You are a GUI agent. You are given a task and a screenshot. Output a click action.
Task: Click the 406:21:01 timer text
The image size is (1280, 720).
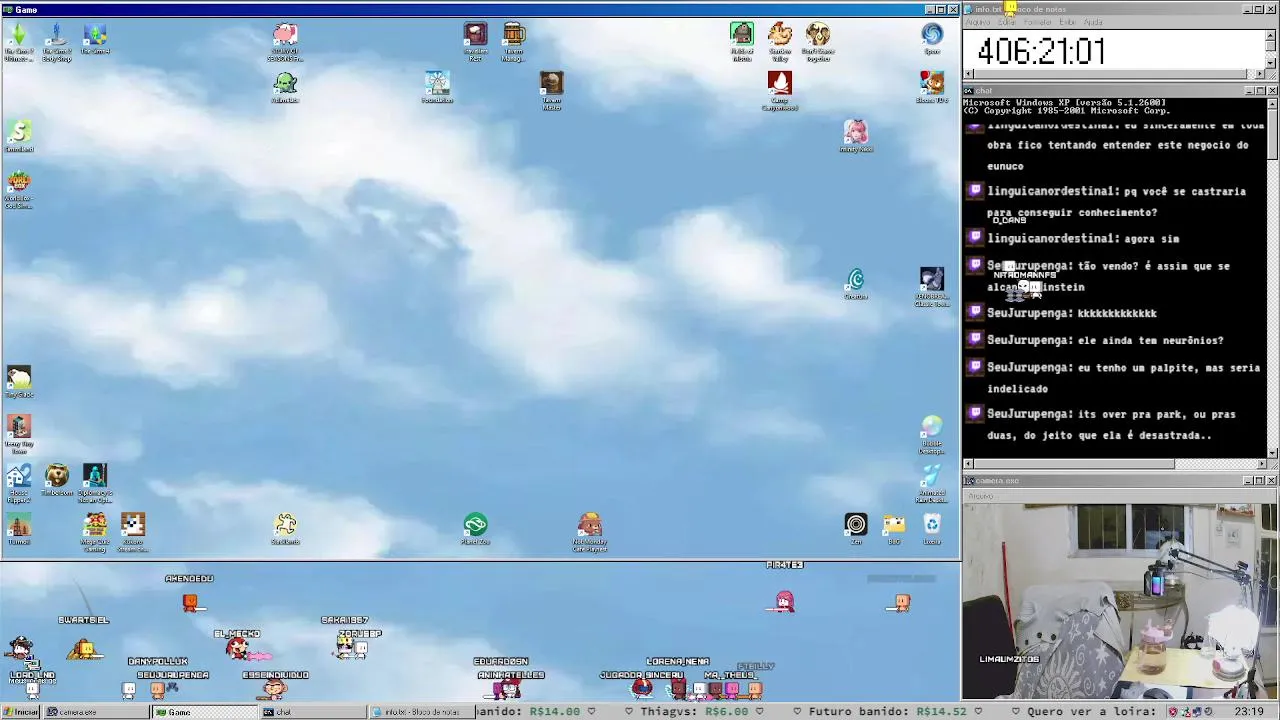point(1041,52)
